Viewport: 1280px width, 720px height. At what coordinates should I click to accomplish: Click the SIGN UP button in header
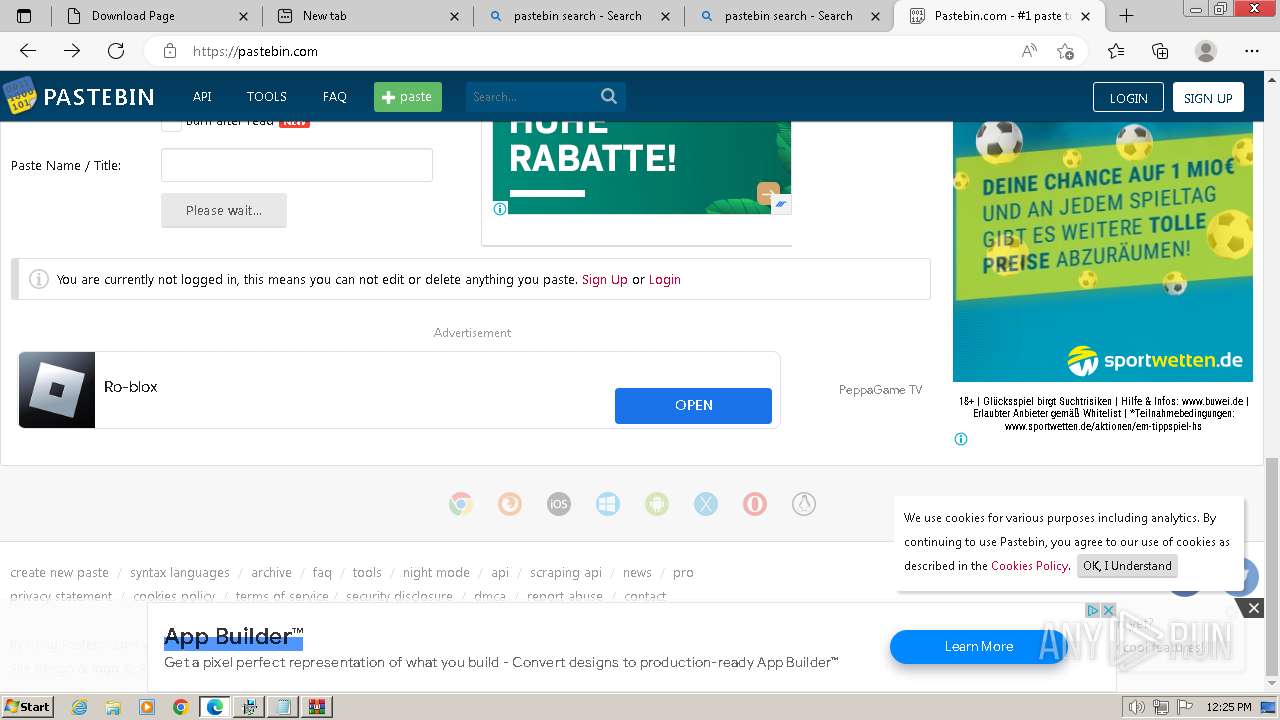[1208, 97]
